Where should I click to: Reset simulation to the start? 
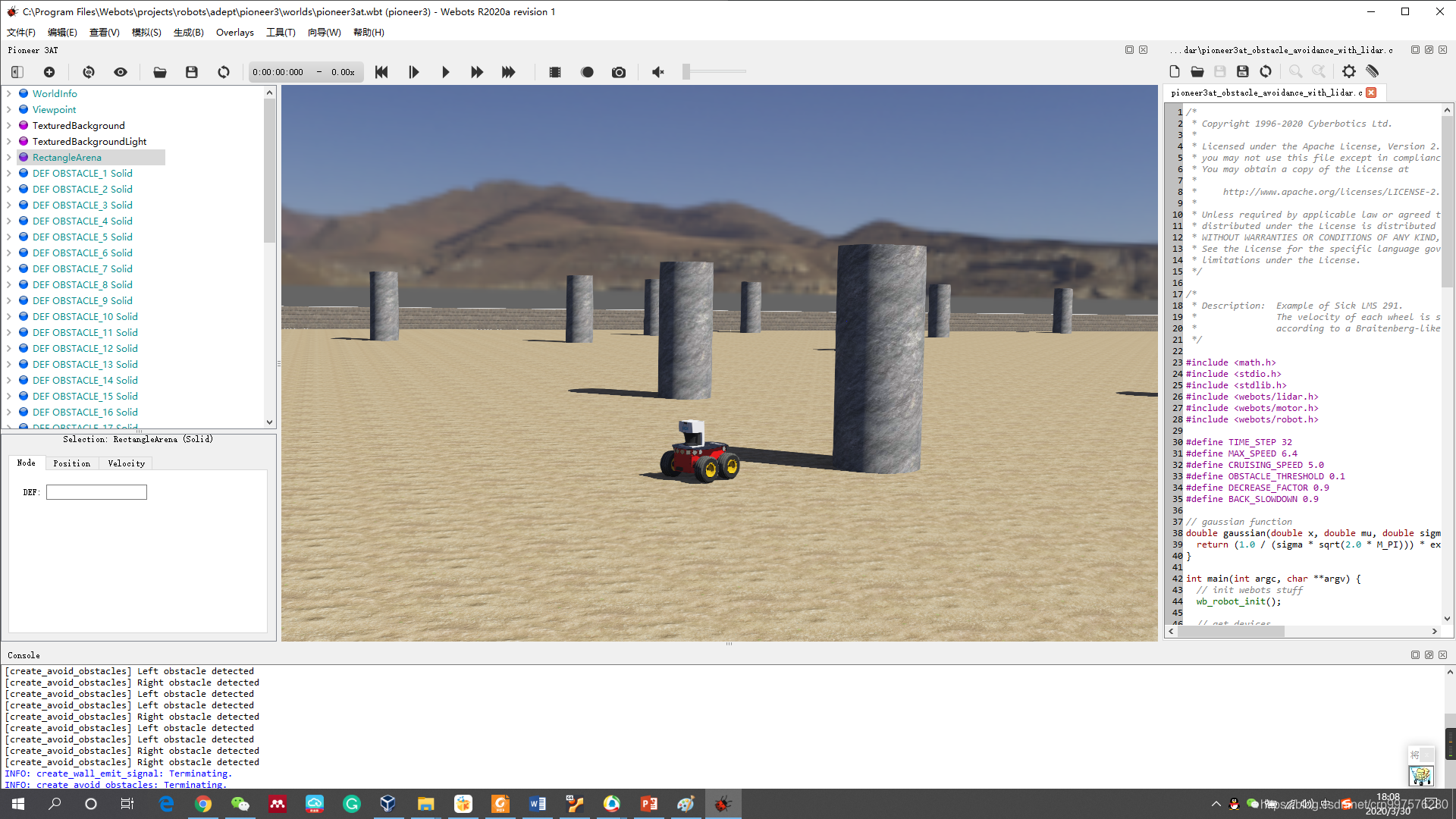tap(381, 72)
